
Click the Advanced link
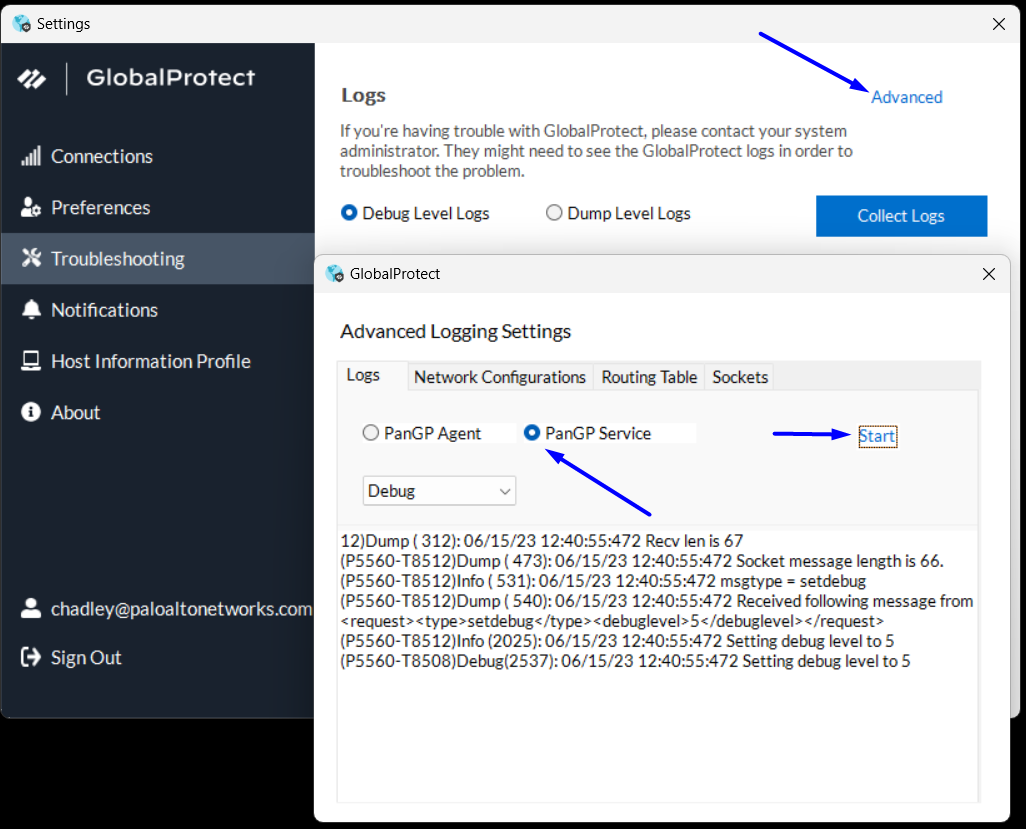pyautogui.click(x=906, y=97)
